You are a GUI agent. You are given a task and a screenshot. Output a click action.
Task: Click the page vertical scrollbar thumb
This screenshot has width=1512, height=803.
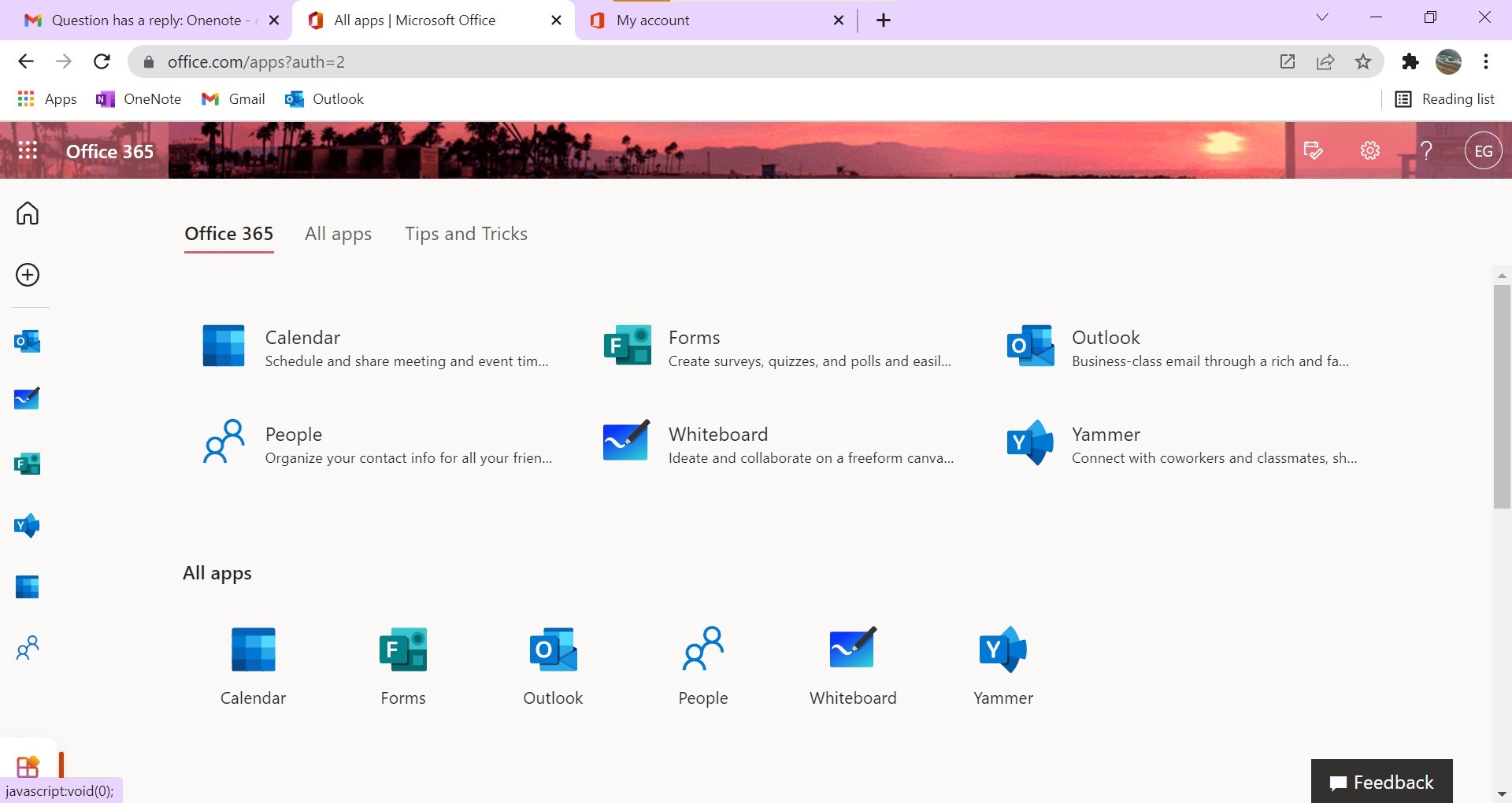(1502, 397)
